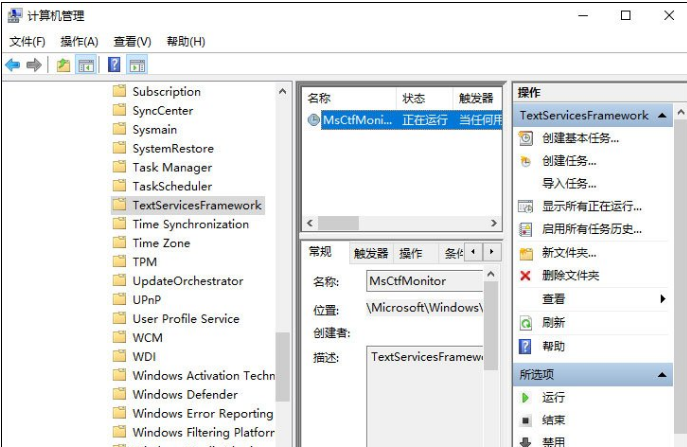The height and width of the screenshot is (447, 687).
Task: Click the Forward arrow toolbar icon
Action: pyautogui.click(x=34, y=65)
